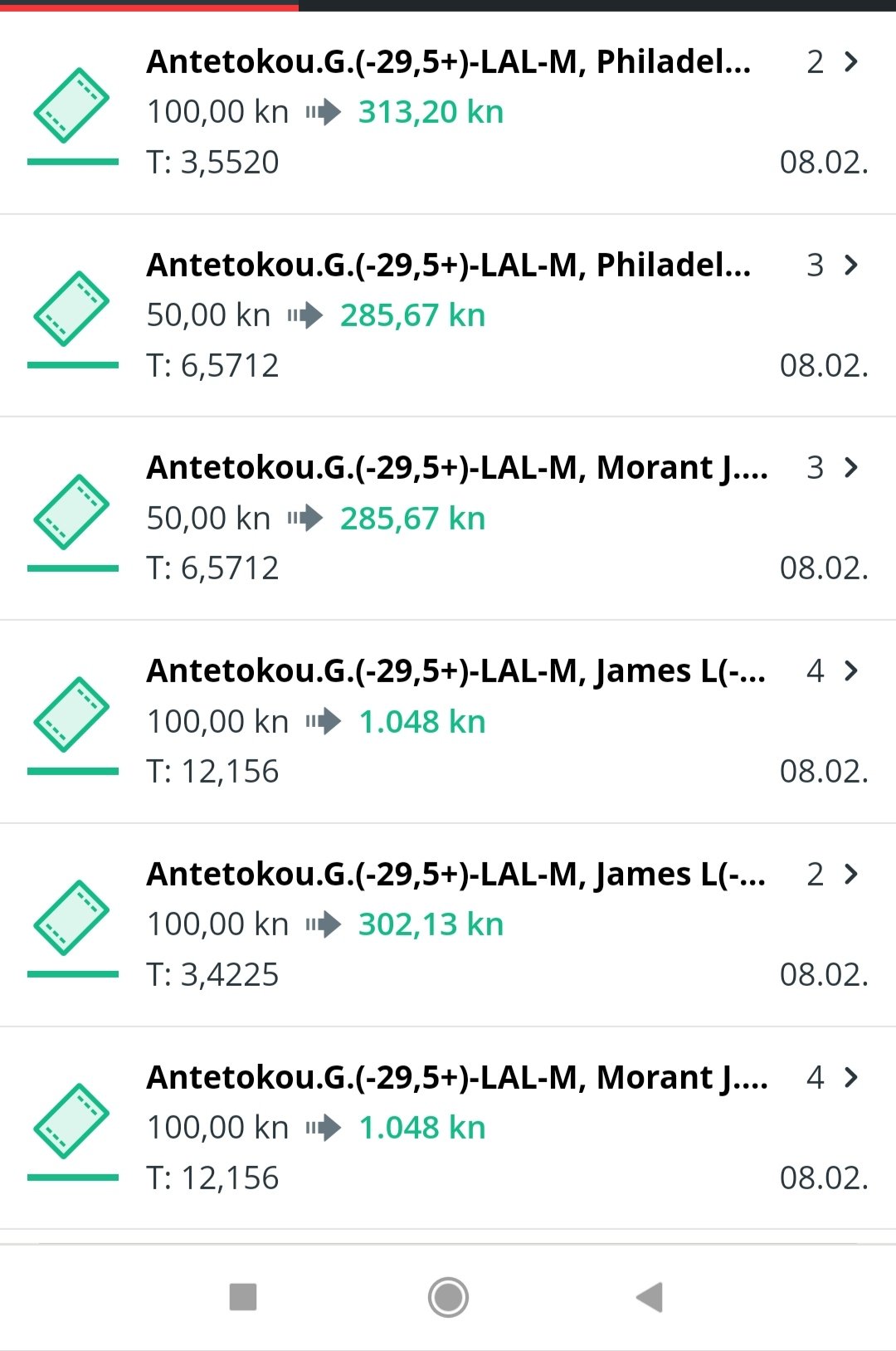Open ticket titled Antetokou.G, Philadel... with odds 3,5520
The width and height of the screenshot is (896, 1351).
pos(448,112)
